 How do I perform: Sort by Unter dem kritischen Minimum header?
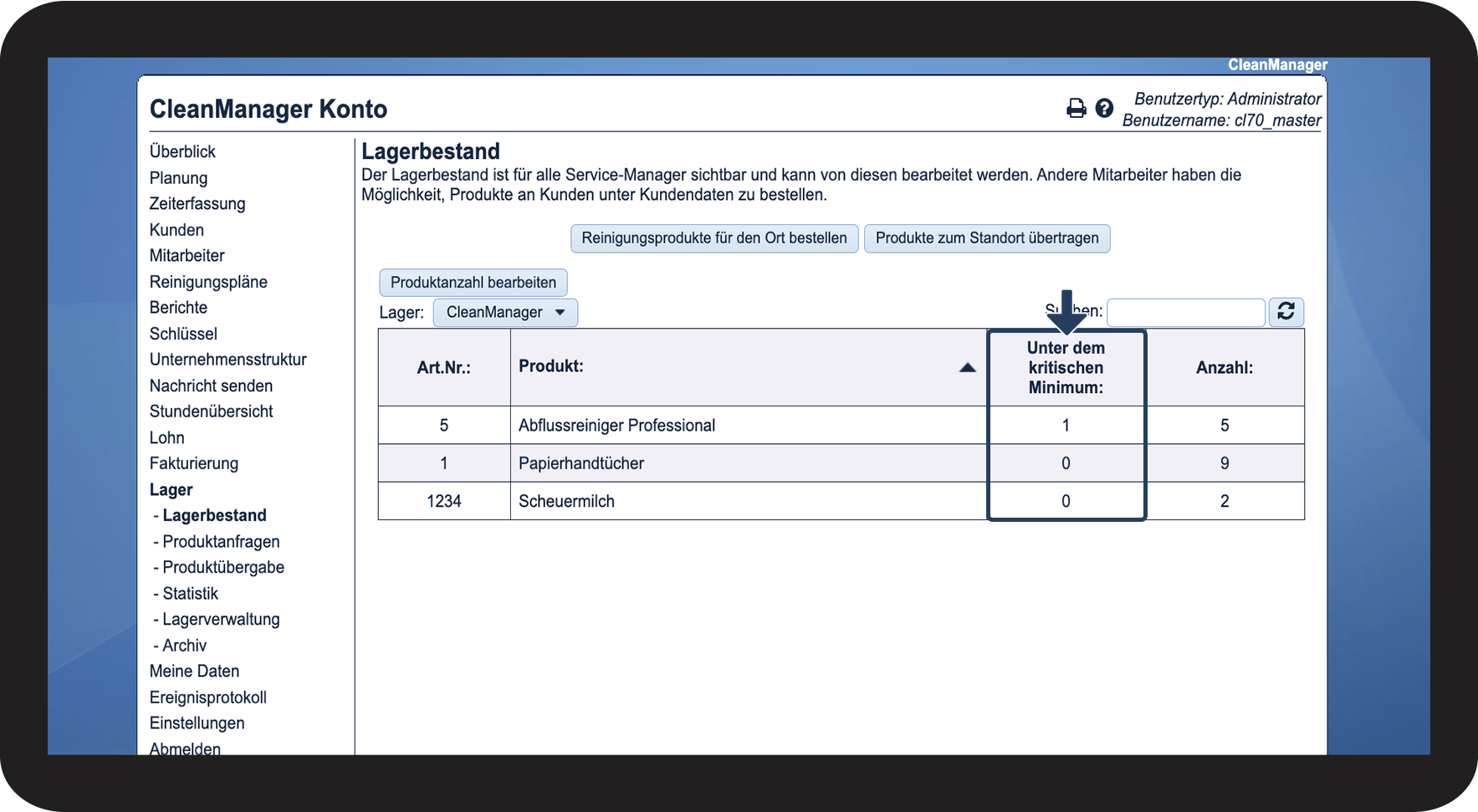[1066, 368]
